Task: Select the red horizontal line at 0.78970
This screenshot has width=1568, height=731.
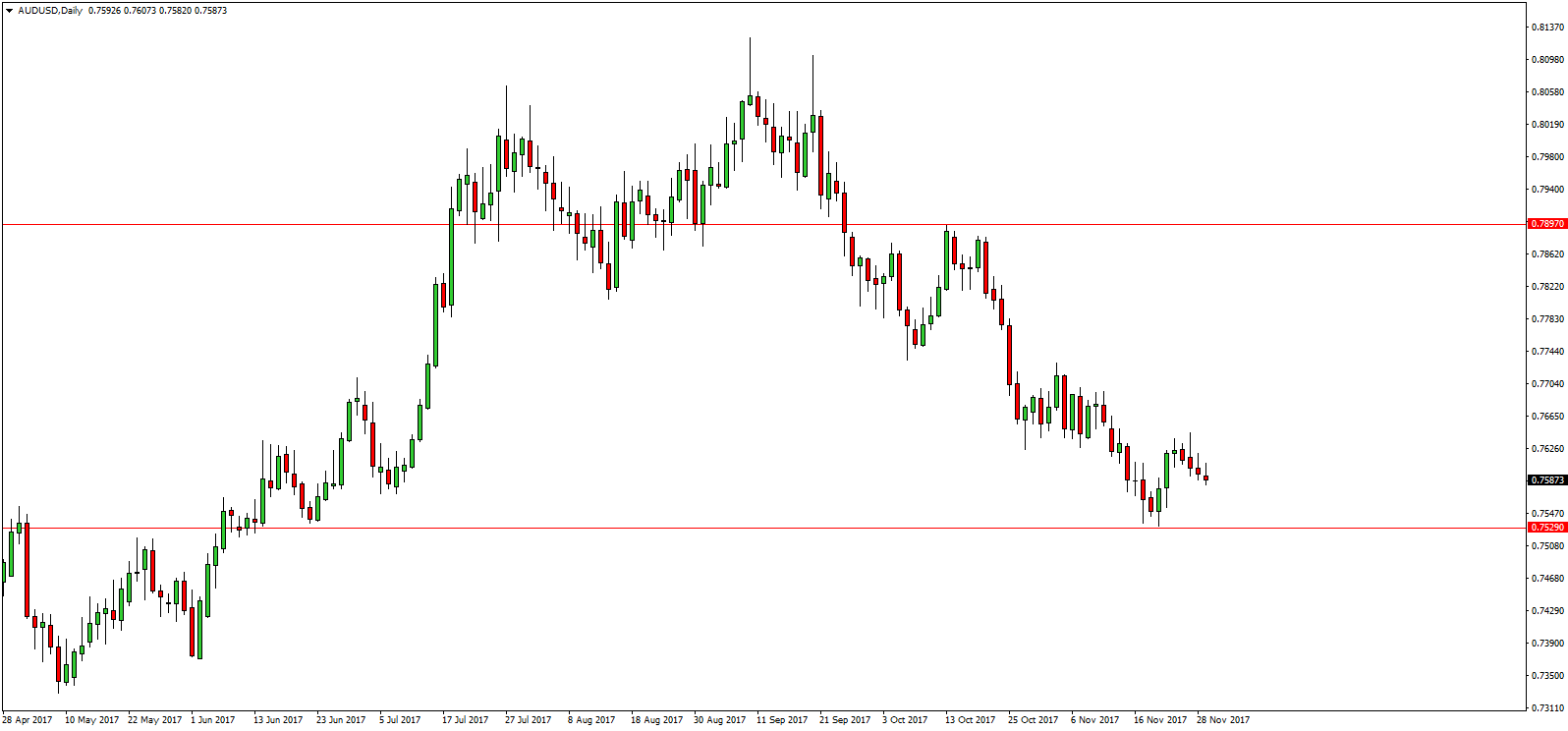Action: click(x=763, y=225)
